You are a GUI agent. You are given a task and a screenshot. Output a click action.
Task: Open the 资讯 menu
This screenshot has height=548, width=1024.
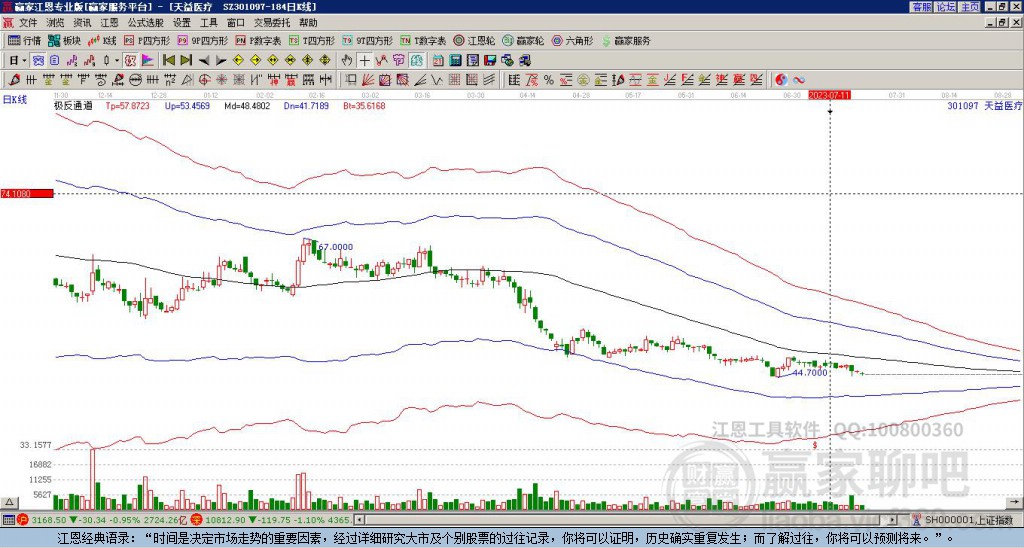click(x=82, y=23)
